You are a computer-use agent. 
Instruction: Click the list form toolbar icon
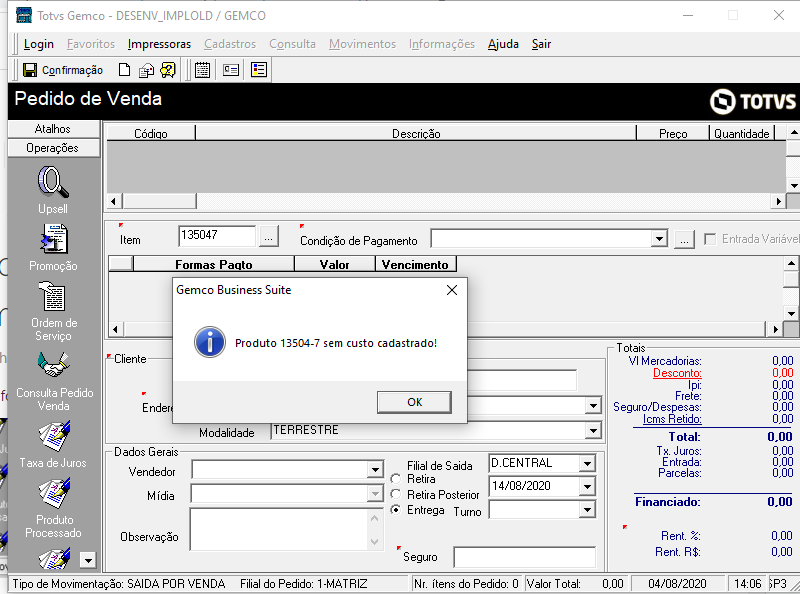pyautogui.click(x=259, y=70)
